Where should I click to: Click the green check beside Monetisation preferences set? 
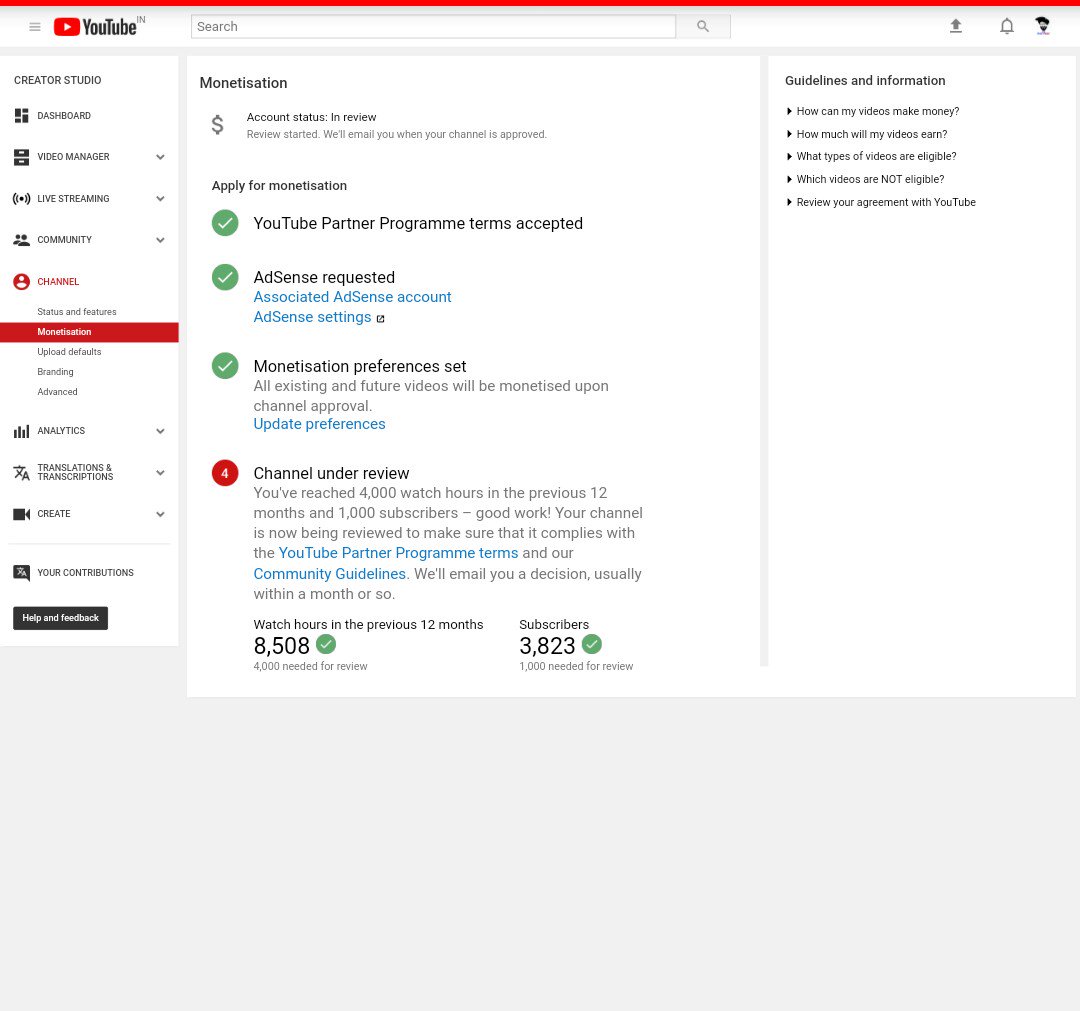(x=225, y=366)
